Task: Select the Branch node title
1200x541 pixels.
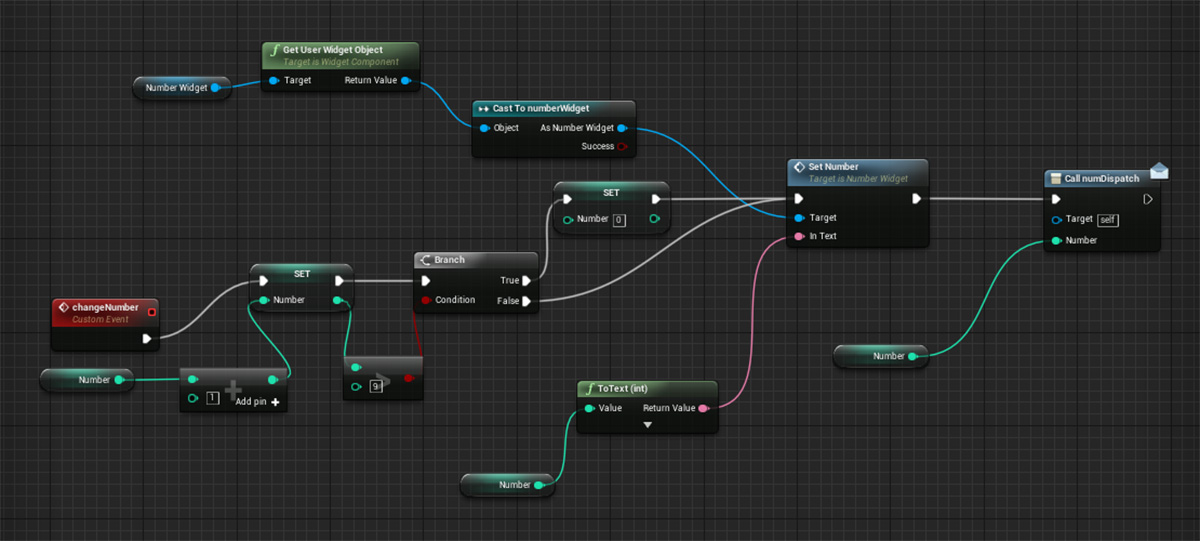Action: [x=450, y=260]
